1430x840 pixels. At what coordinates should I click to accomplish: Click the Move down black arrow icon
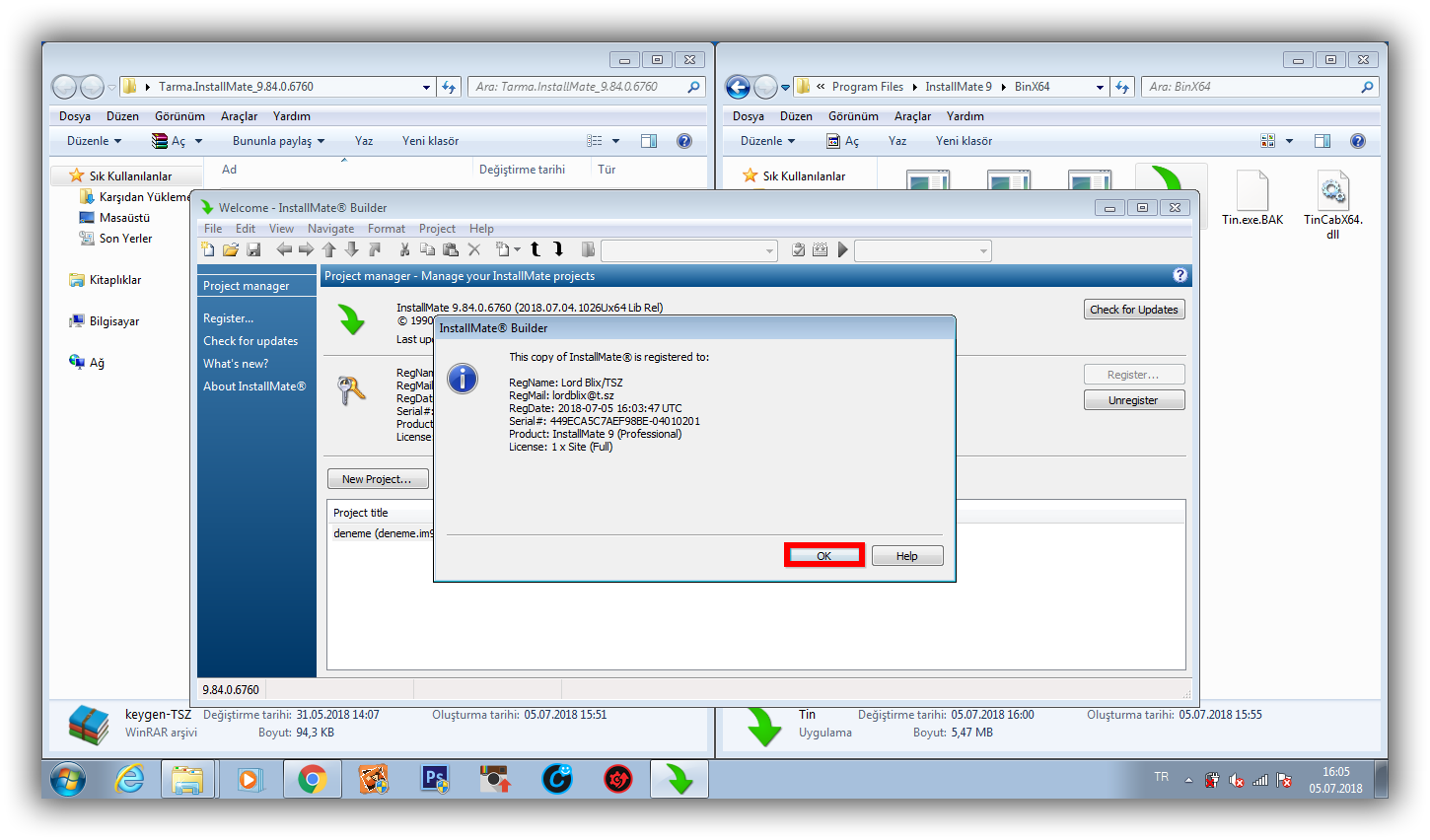(558, 249)
